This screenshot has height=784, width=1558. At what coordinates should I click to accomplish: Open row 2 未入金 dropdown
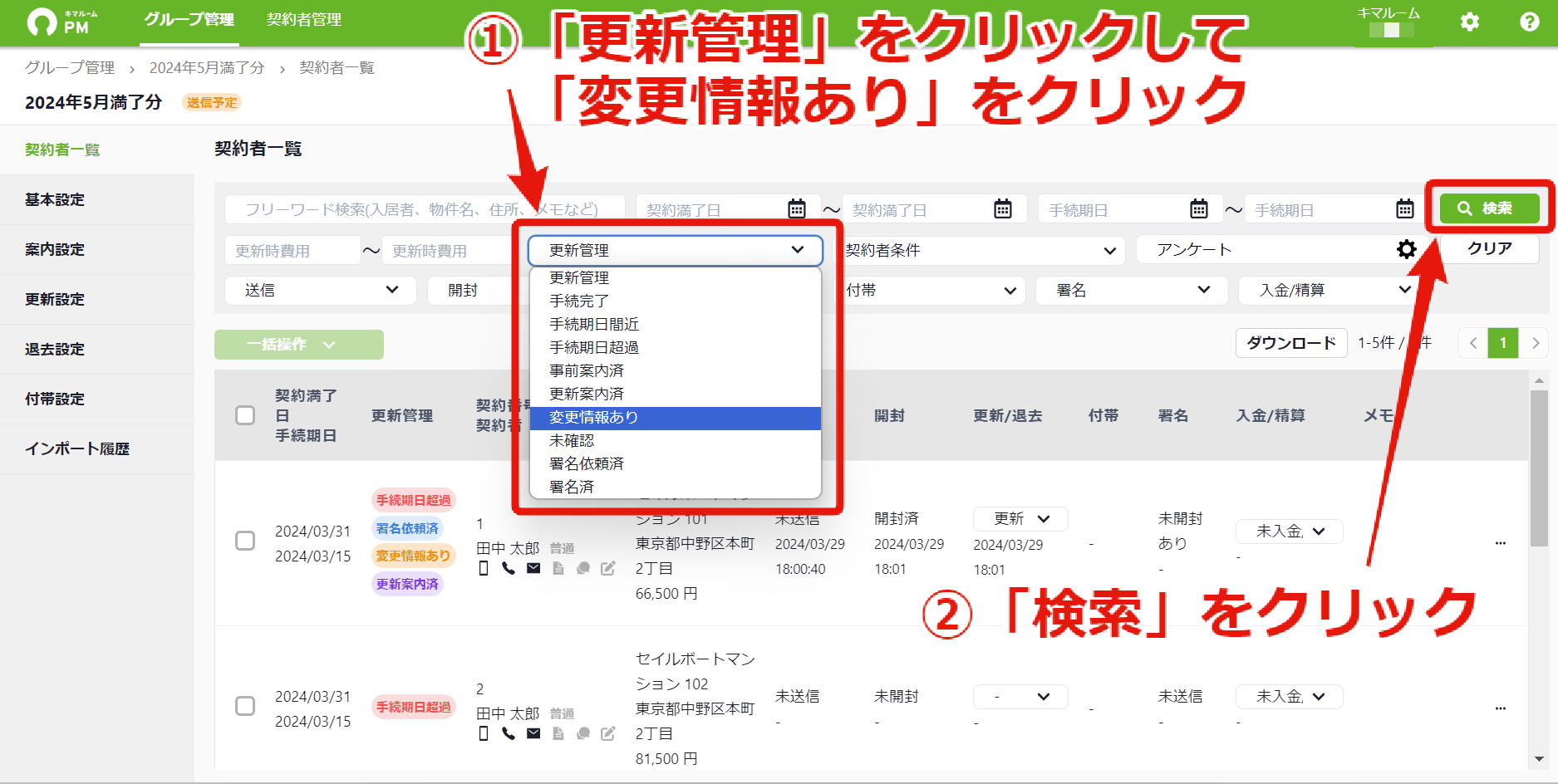tap(1289, 697)
